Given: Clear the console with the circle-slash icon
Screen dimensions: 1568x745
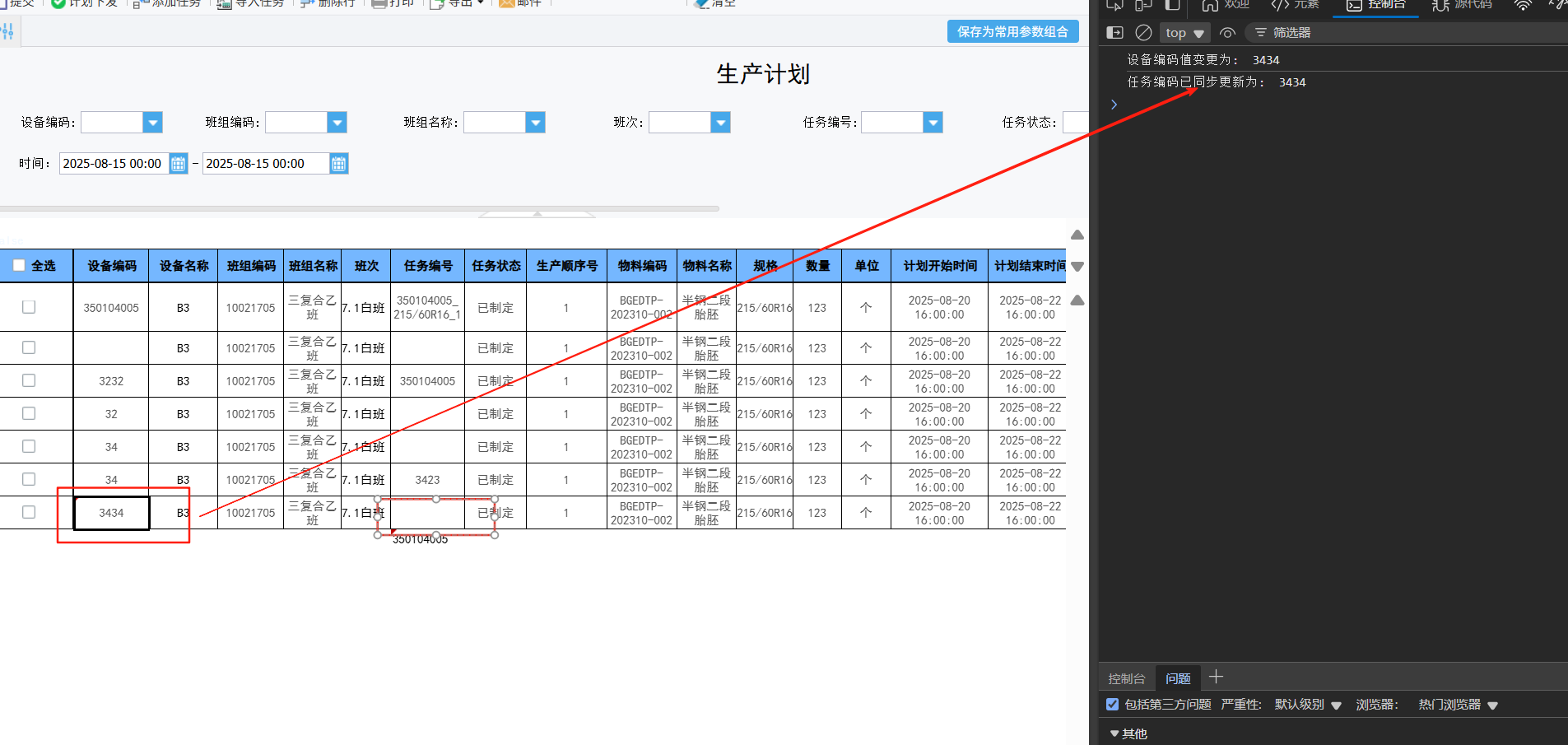Looking at the screenshot, I should click(1143, 33).
